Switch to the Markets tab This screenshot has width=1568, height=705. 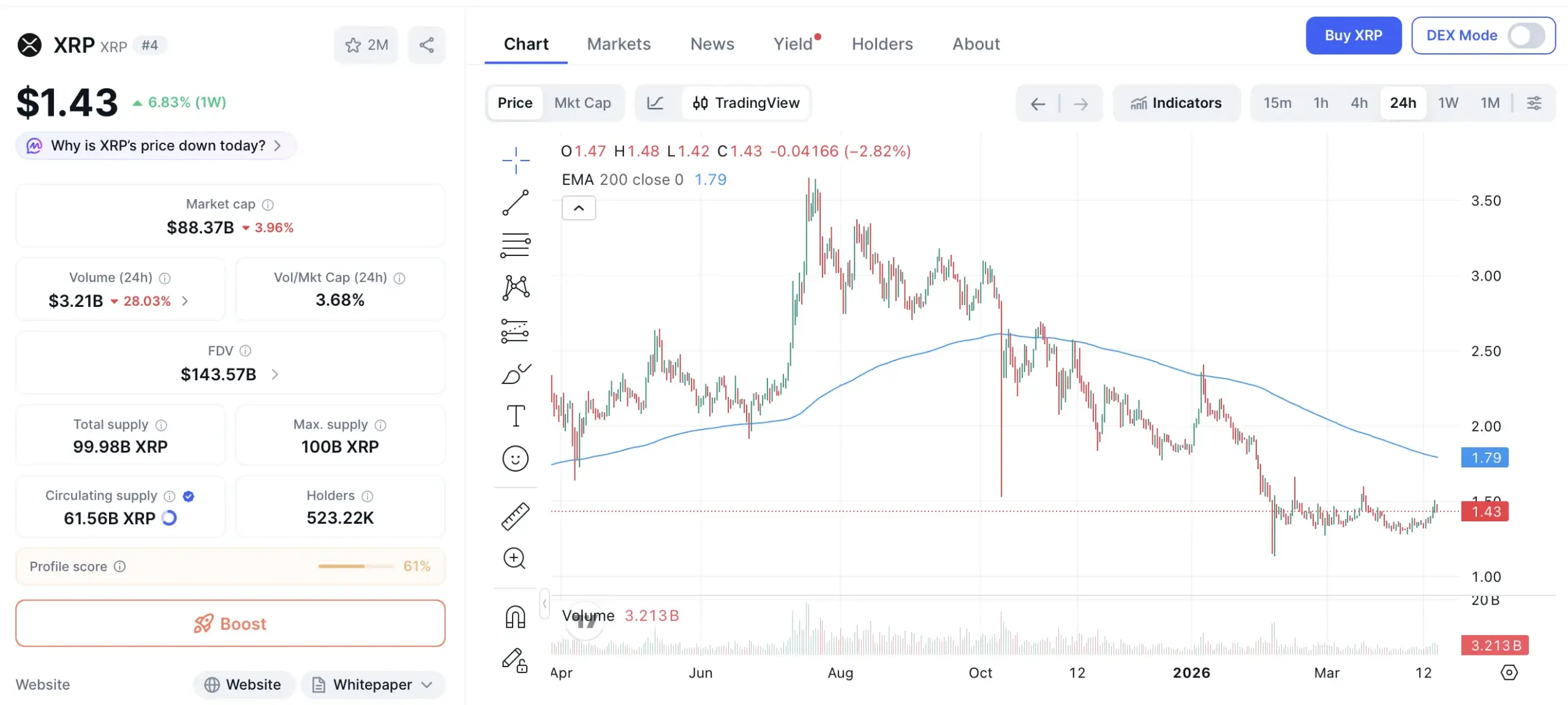click(x=619, y=43)
